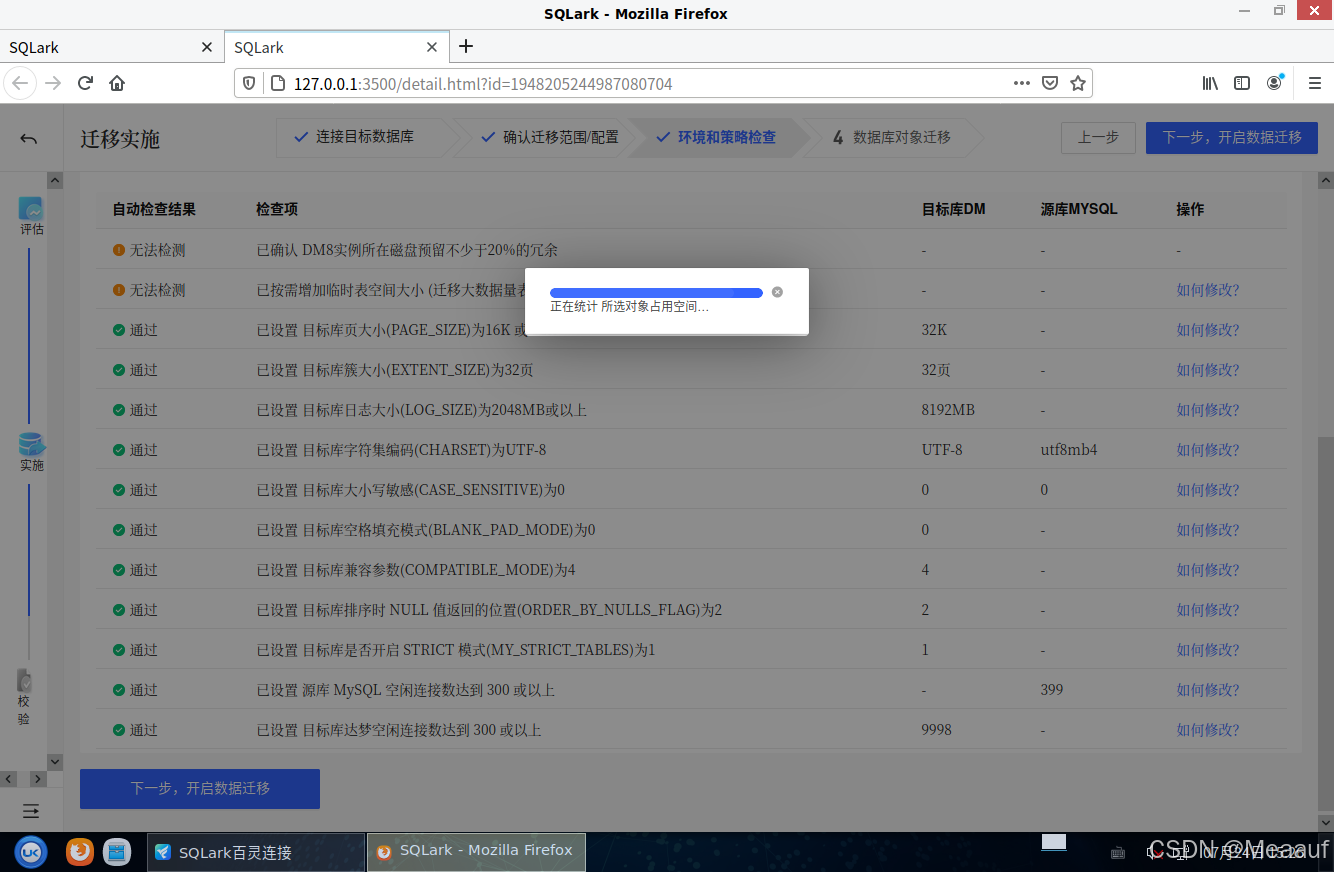Open the Firefox library icon
1334x872 pixels.
click(x=1210, y=83)
